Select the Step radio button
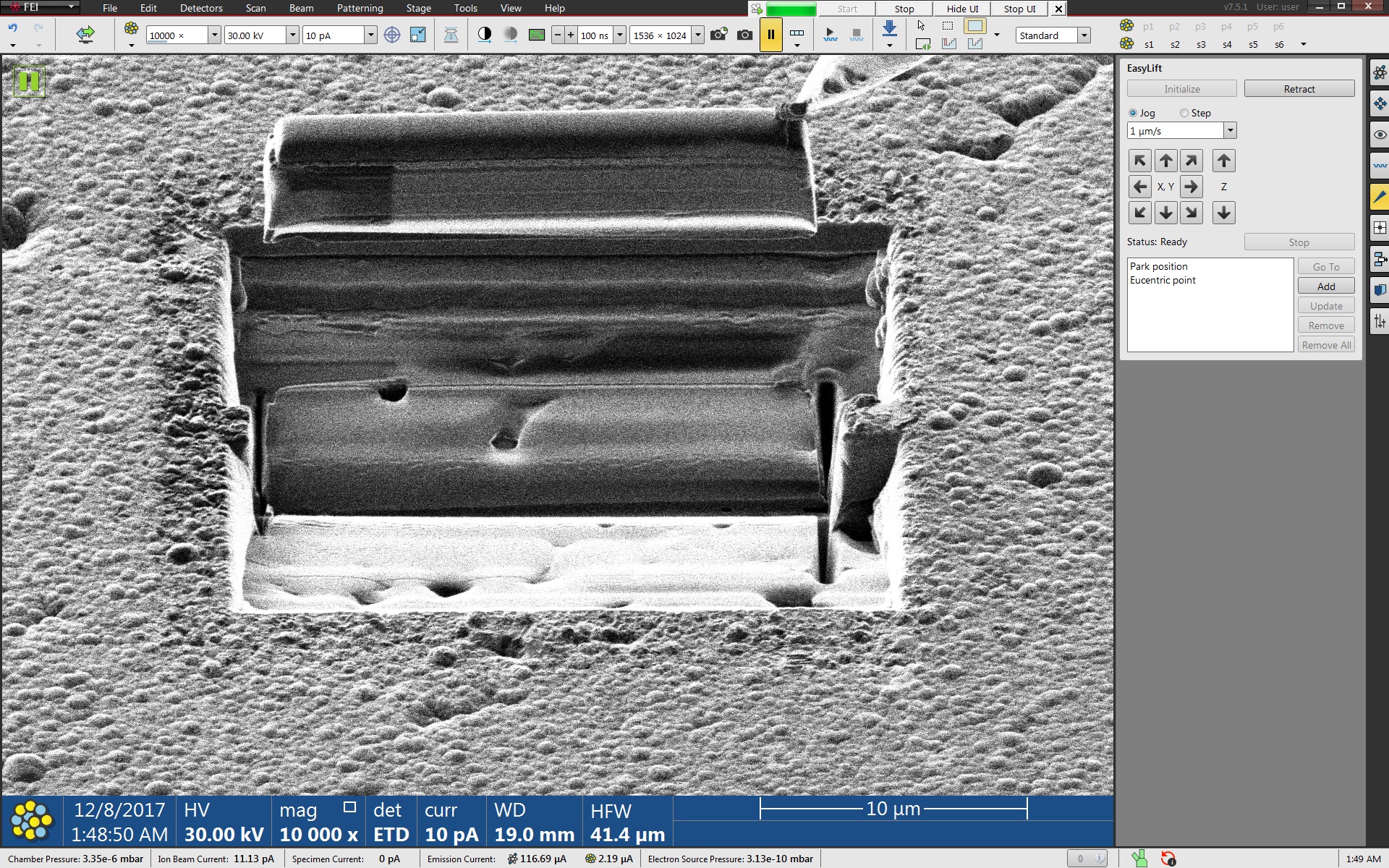This screenshot has height=868, width=1389. 1184,113
